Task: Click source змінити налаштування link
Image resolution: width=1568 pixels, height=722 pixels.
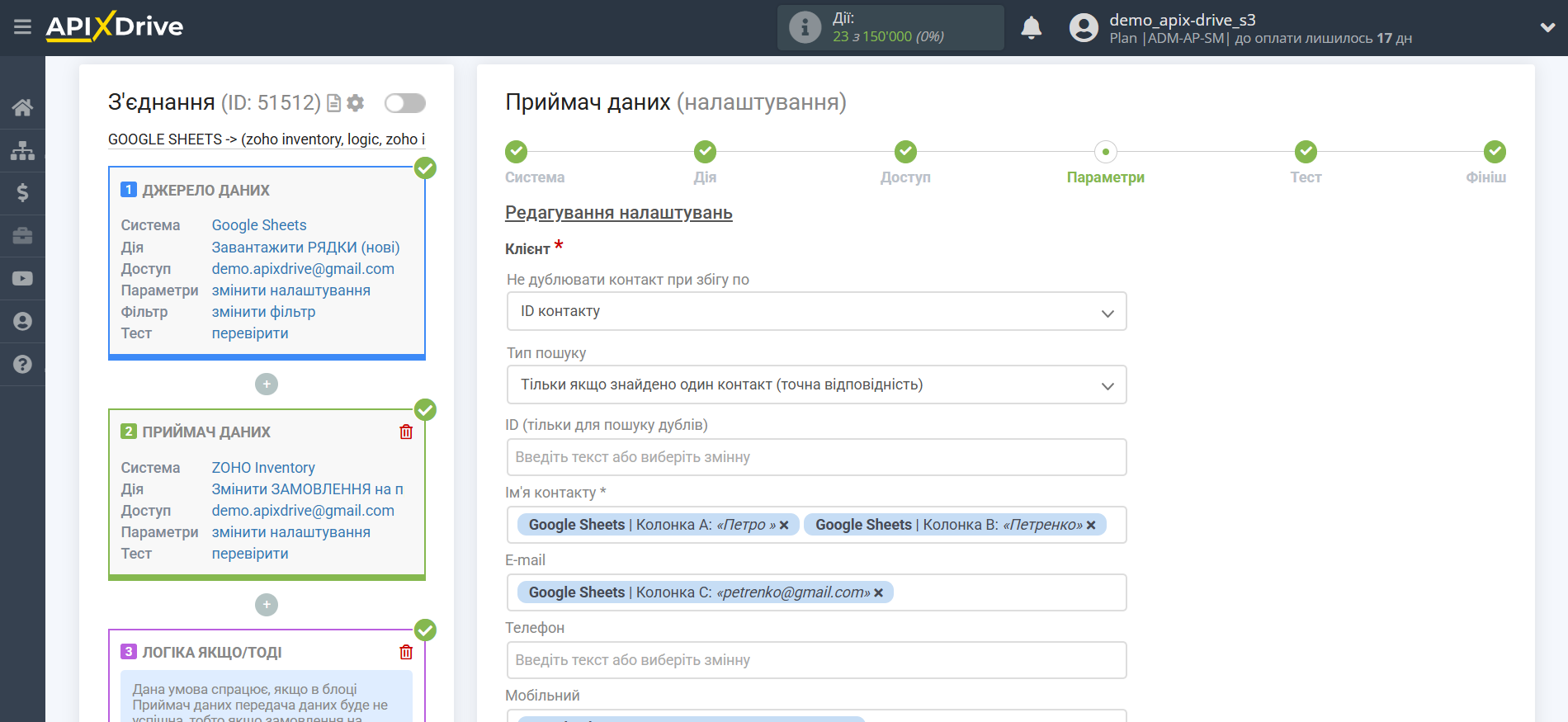Action: (x=291, y=290)
